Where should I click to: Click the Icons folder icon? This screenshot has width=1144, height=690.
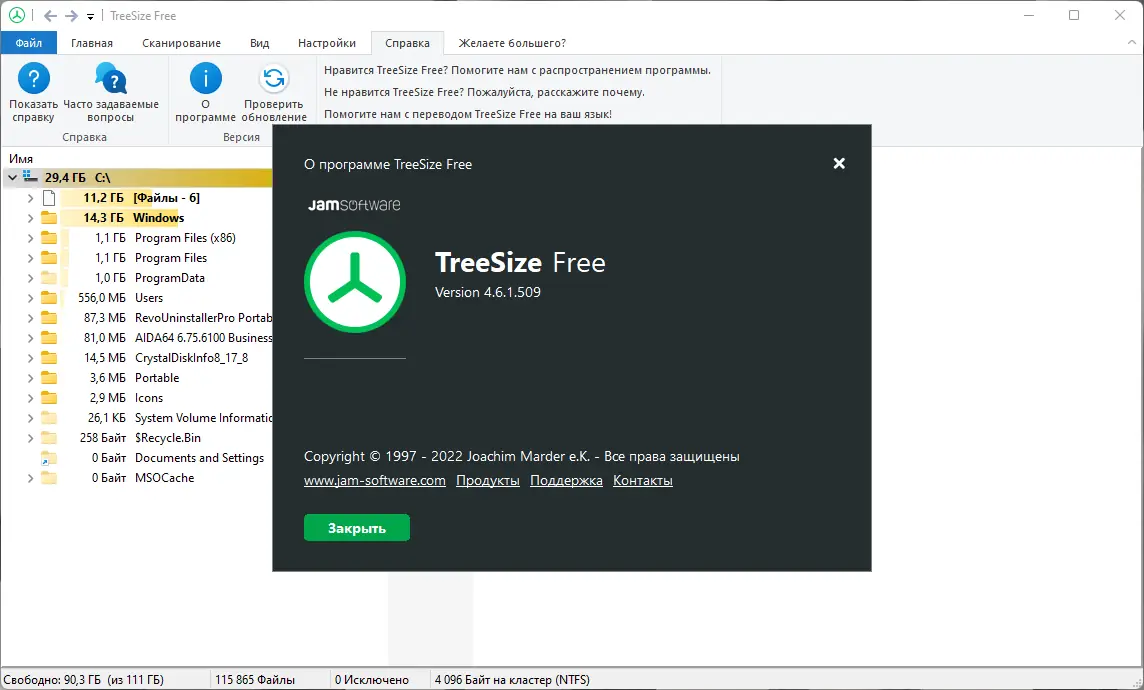click(49, 398)
